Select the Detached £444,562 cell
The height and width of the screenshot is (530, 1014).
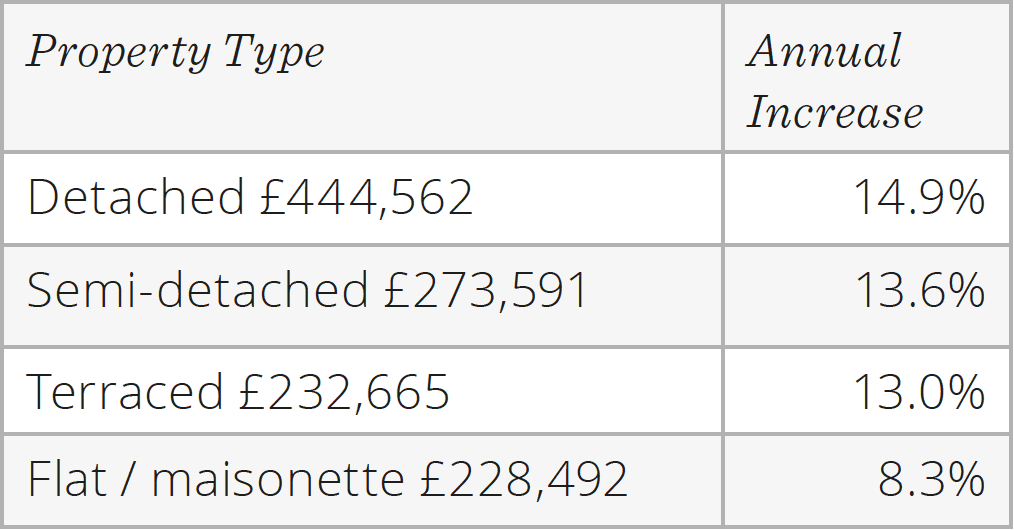click(363, 198)
